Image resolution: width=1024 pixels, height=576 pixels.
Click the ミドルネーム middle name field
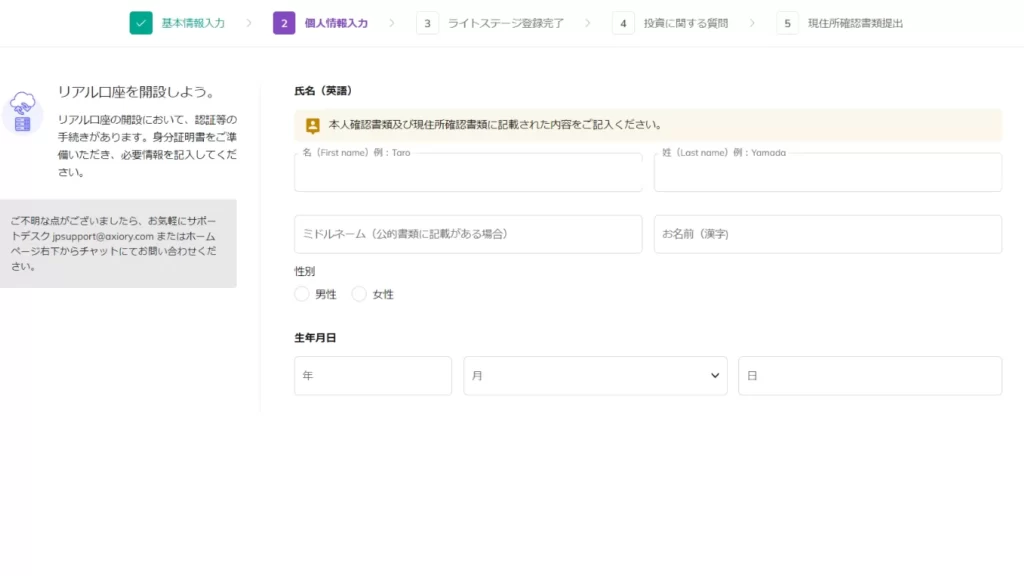click(467, 234)
